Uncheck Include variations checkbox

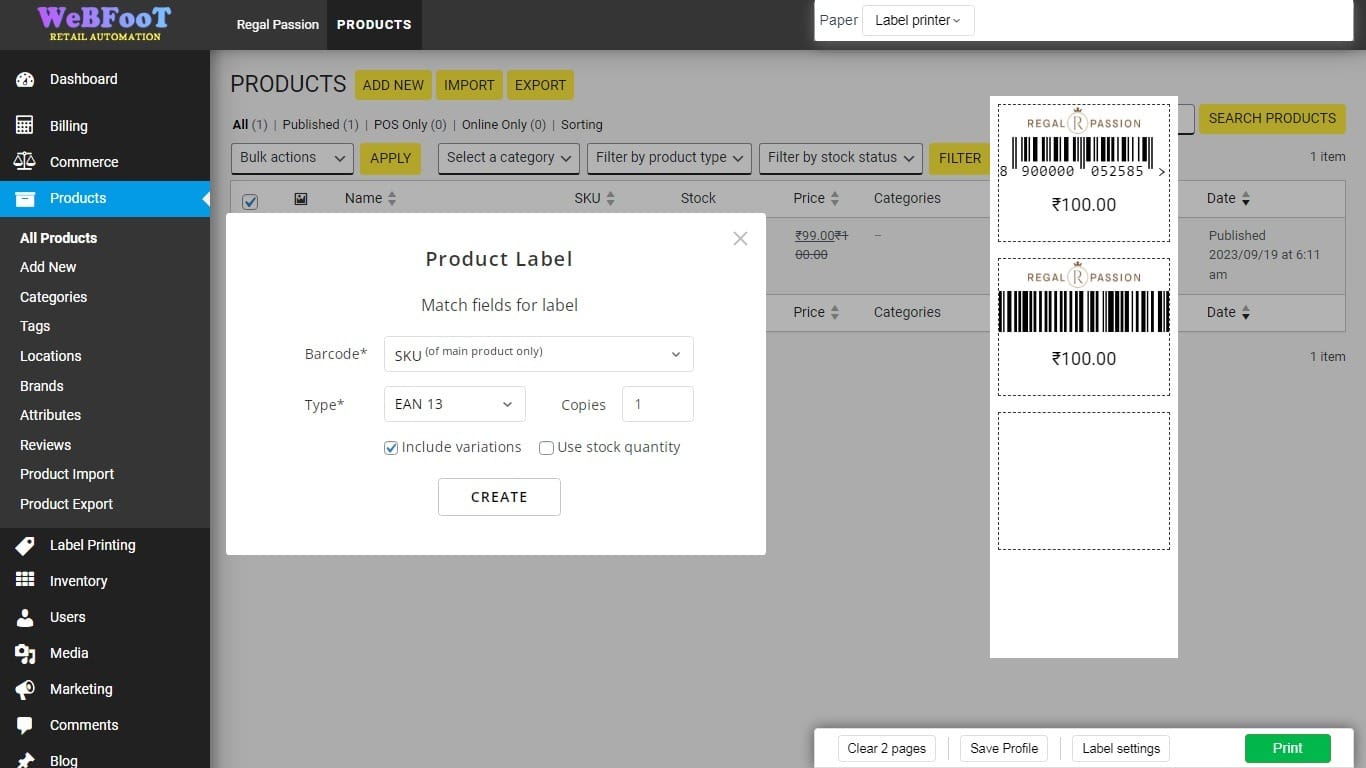pos(391,448)
